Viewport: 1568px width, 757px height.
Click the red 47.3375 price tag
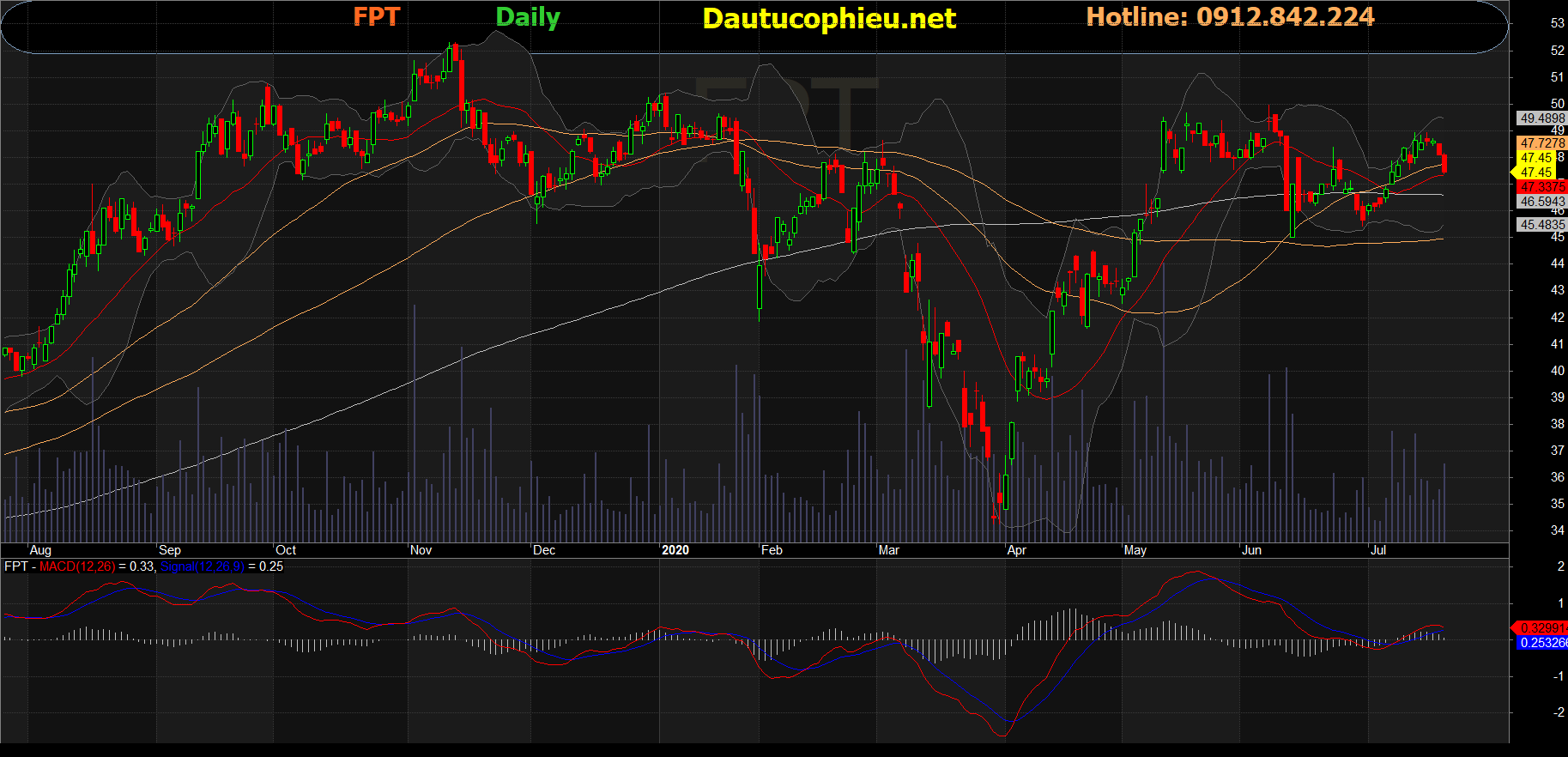[x=1541, y=186]
